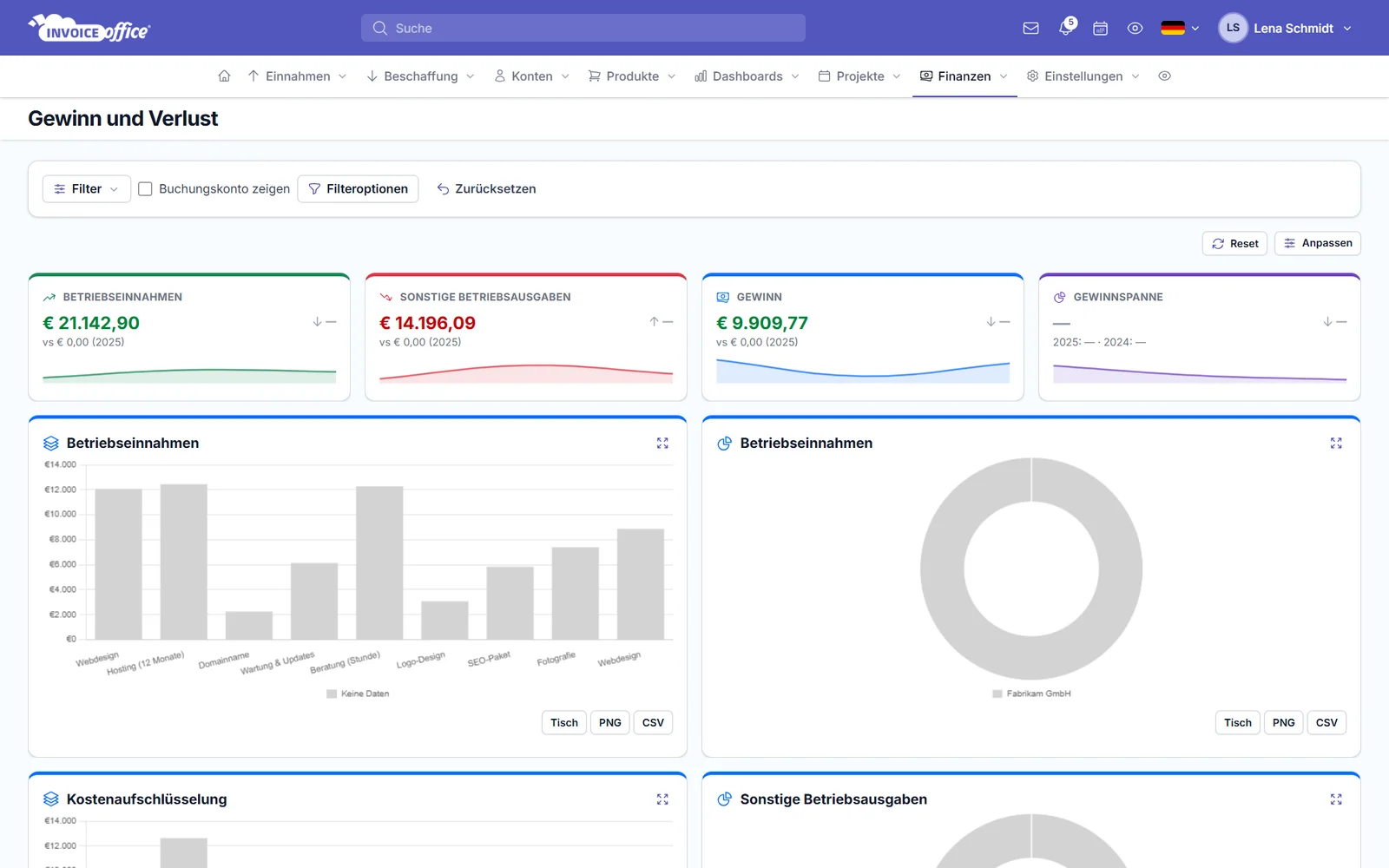Click the Betriebseinnahmen card down-arrow indicator
The width and height of the screenshot is (1389, 868).
(318, 322)
